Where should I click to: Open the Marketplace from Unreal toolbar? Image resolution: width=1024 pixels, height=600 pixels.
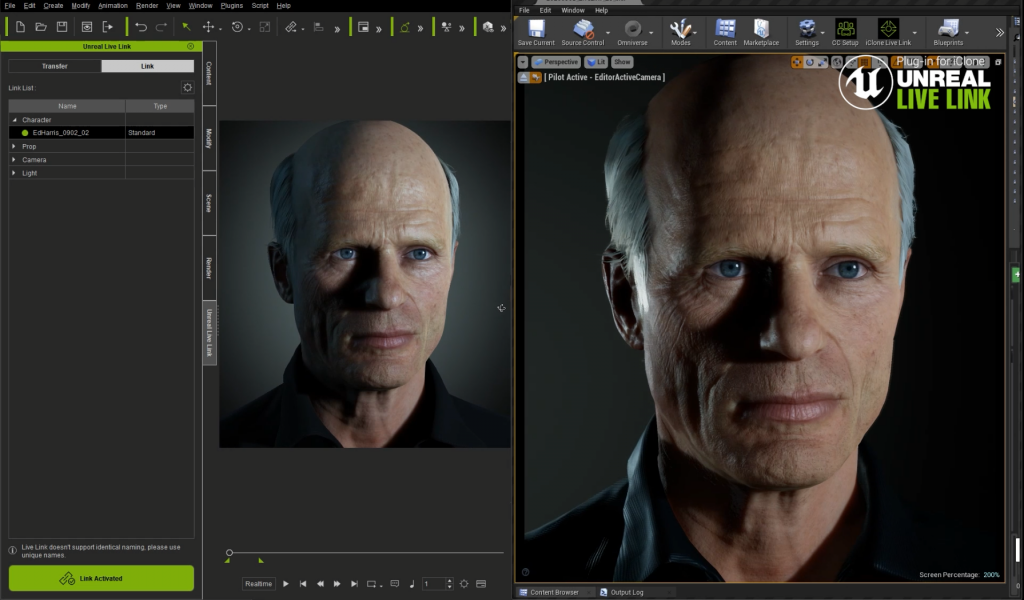pyautogui.click(x=761, y=29)
